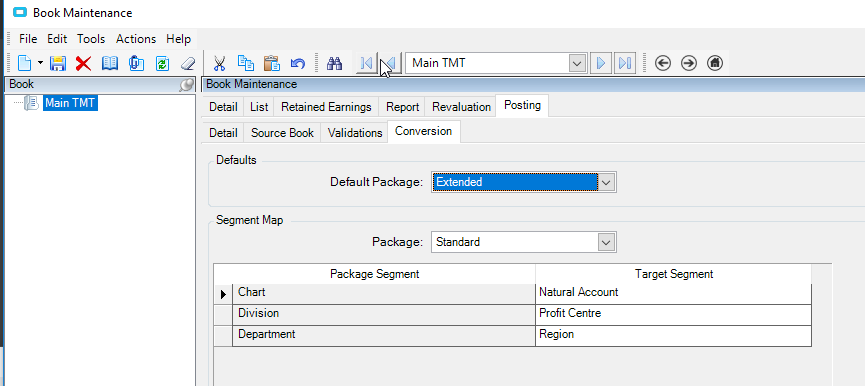Image resolution: width=865 pixels, height=386 pixels.
Task: Open the File menu
Action: pyautogui.click(x=28, y=39)
